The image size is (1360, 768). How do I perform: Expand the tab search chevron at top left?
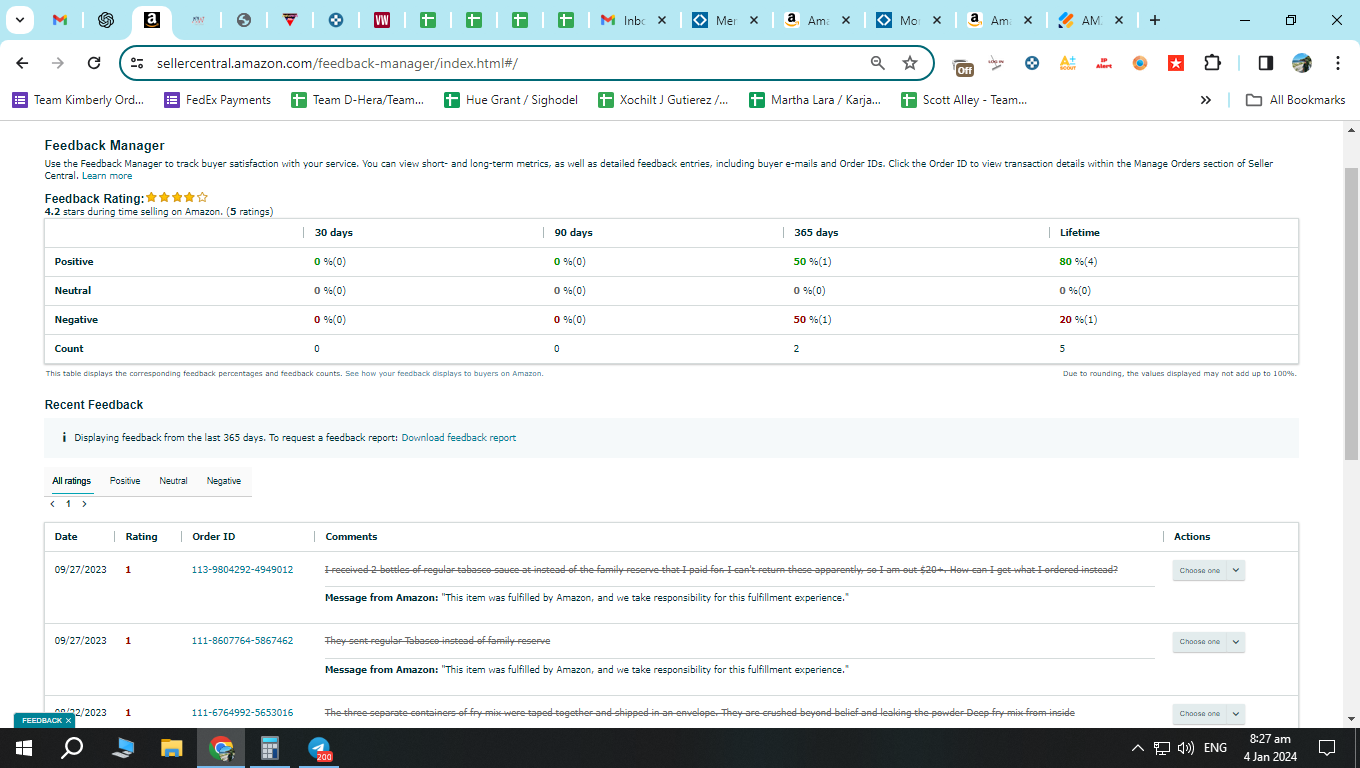coord(19,20)
